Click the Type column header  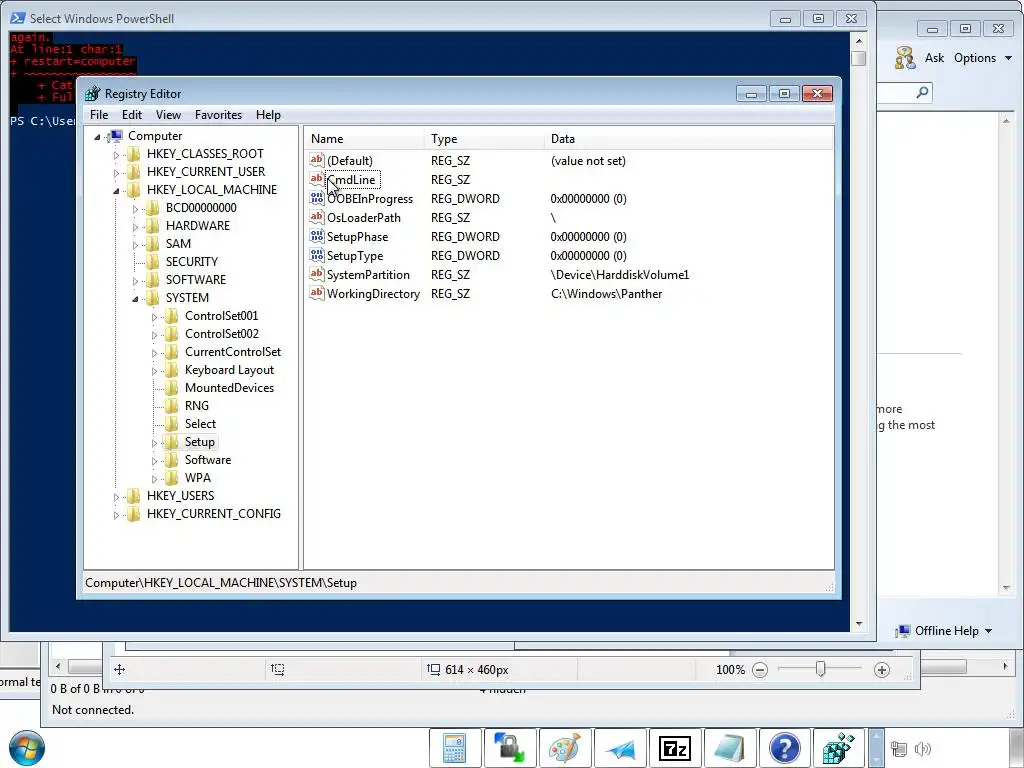pyautogui.click(x=484, y=139)
